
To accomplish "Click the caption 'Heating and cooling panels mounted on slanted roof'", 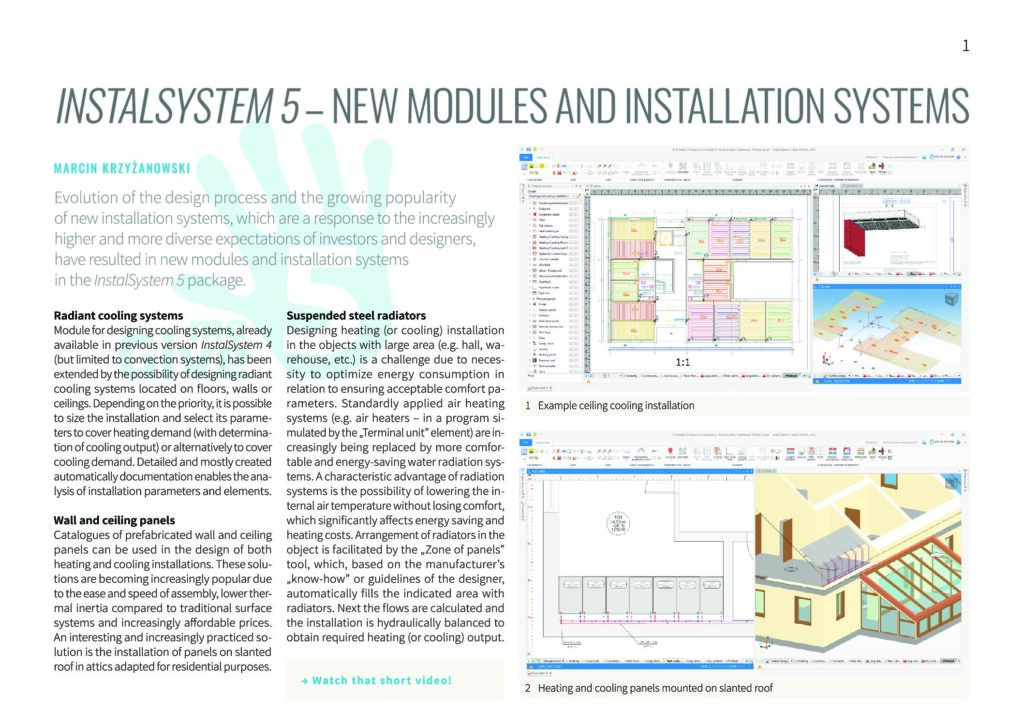I will [x=655, y=688].
